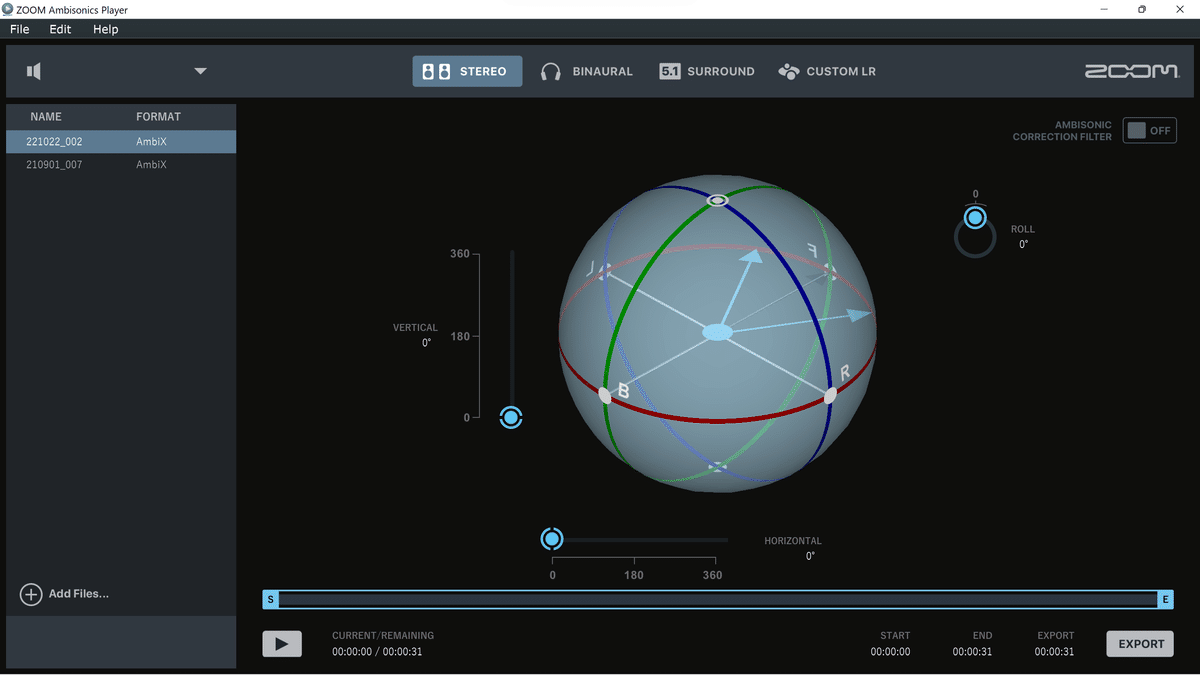Screen dimensions: 1200x675
Task: Switch to BINAURAL output mode
Action: [x=587, y=71]
